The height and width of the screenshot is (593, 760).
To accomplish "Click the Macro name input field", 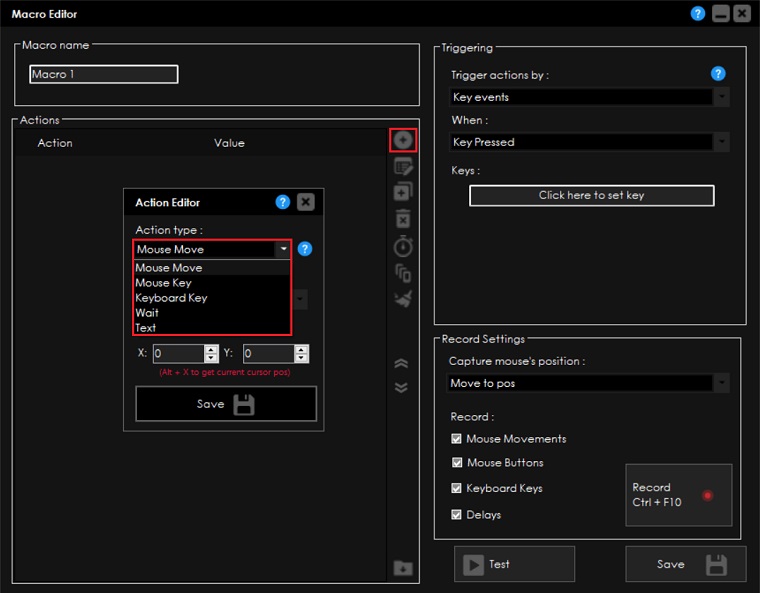I will [x=104, y=74].
